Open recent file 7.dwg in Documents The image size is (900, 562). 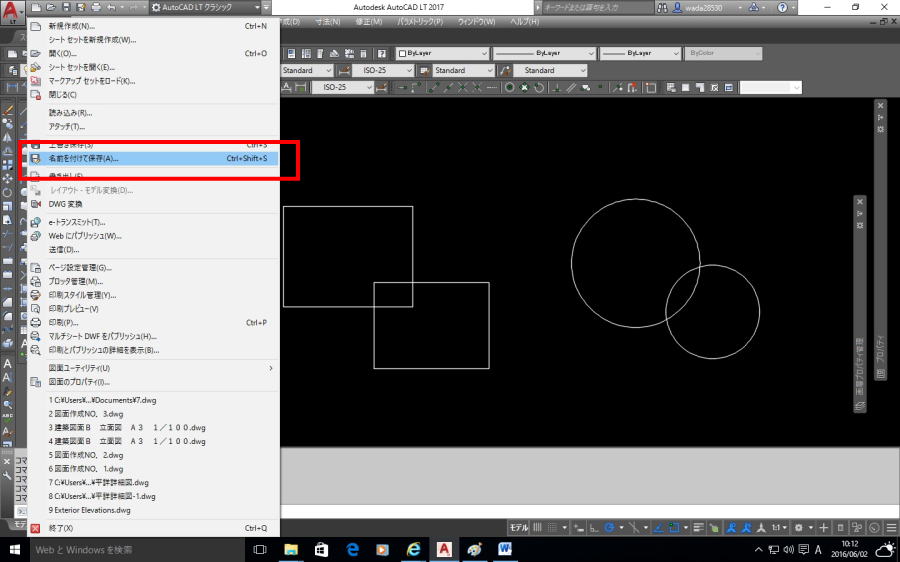coord(154,400)
